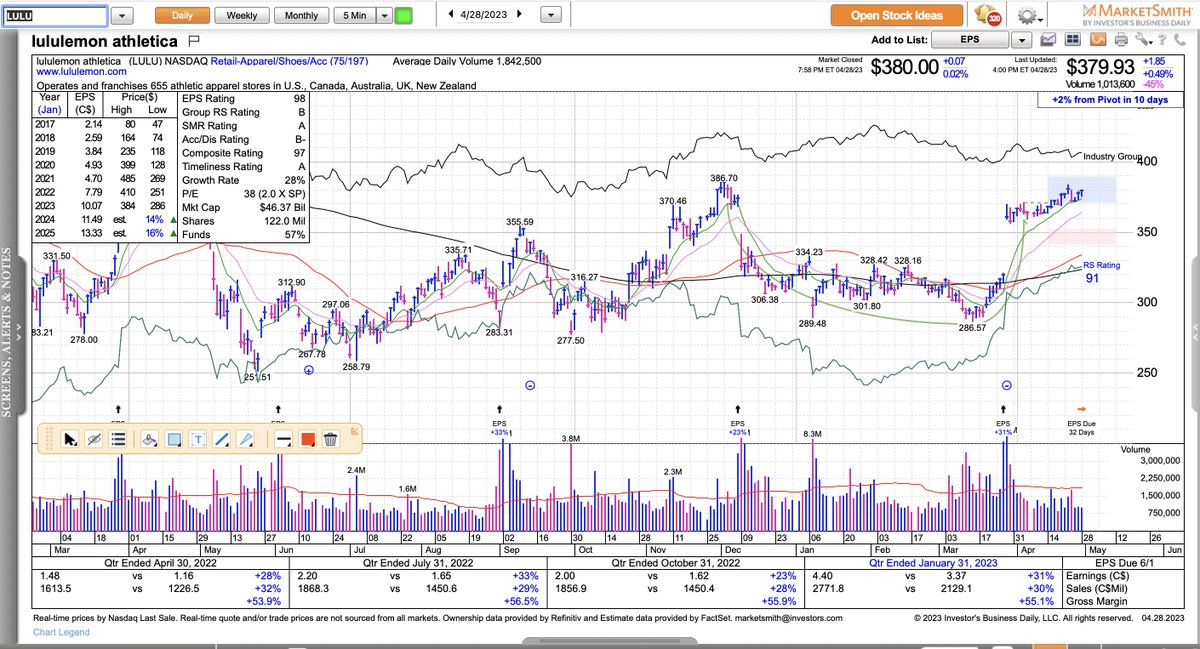Viewport: 1200px width, 649px height.
Task: Click the Composite Rating 97 row
Action: (x=243, y=154)
